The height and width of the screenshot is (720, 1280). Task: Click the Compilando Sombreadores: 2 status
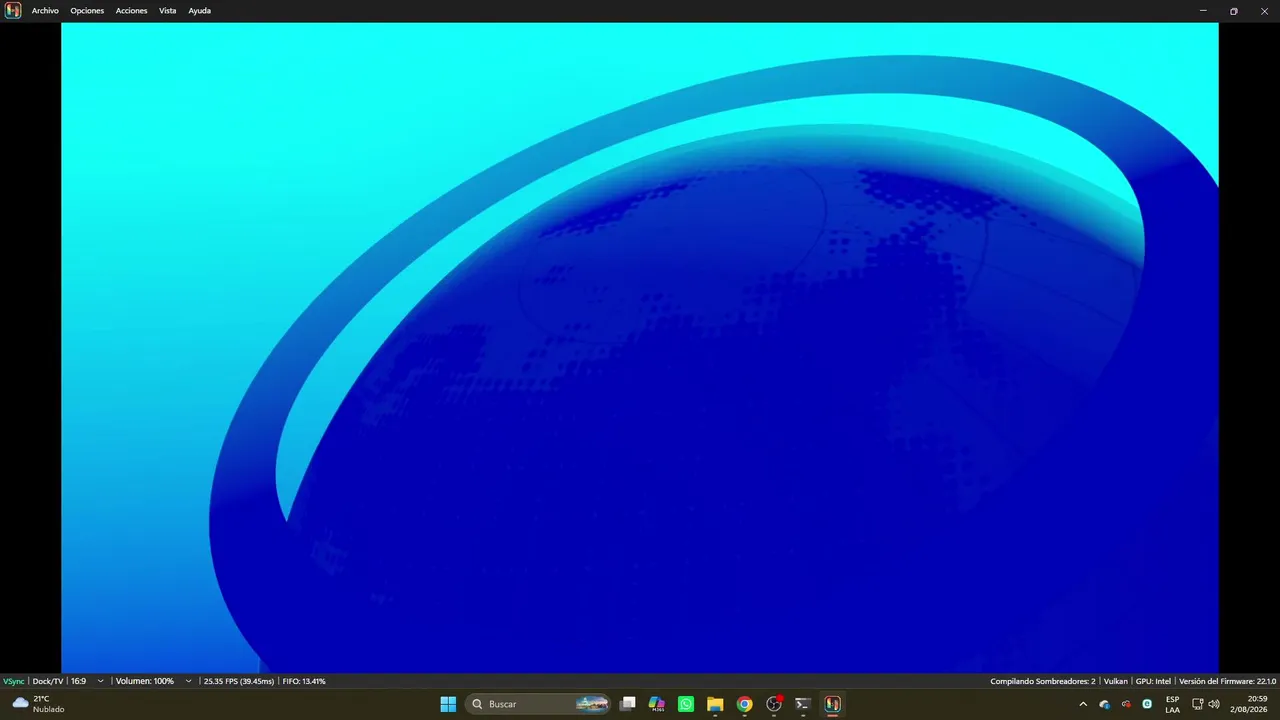1043,681
